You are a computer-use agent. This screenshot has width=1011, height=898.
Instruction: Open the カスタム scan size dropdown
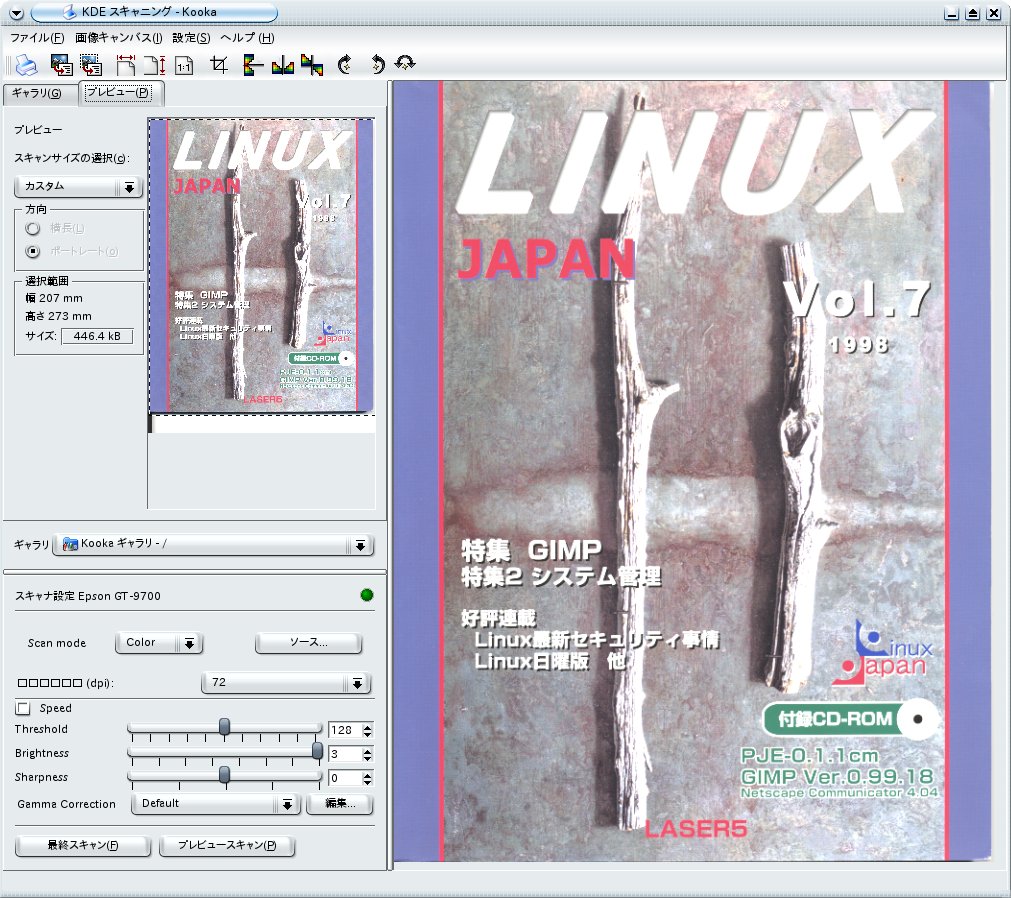(x=78, y=187)
